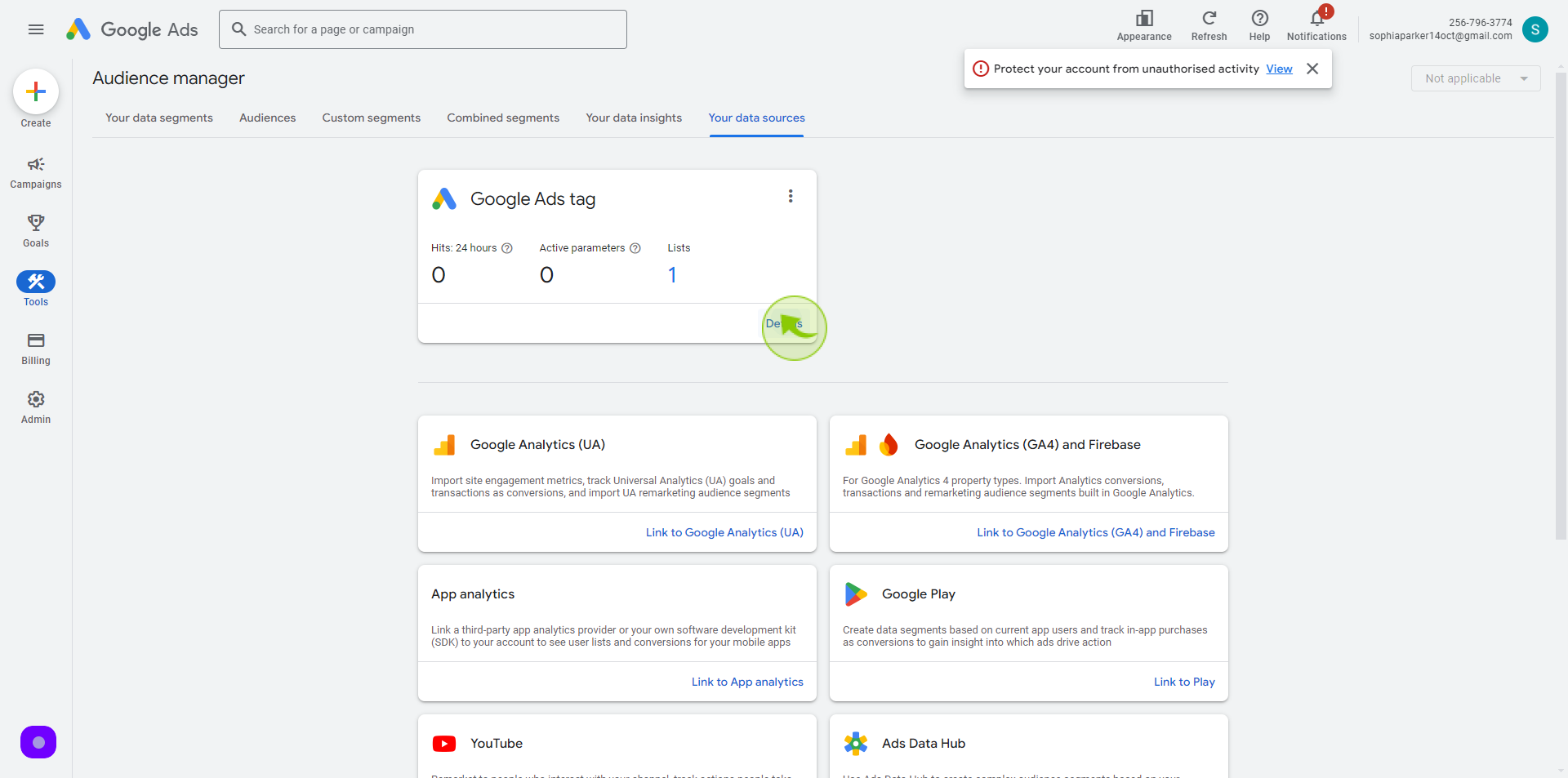Open the main hamburger menu
The height and width of the screenshot is (778, 1568).
[36, 29]
